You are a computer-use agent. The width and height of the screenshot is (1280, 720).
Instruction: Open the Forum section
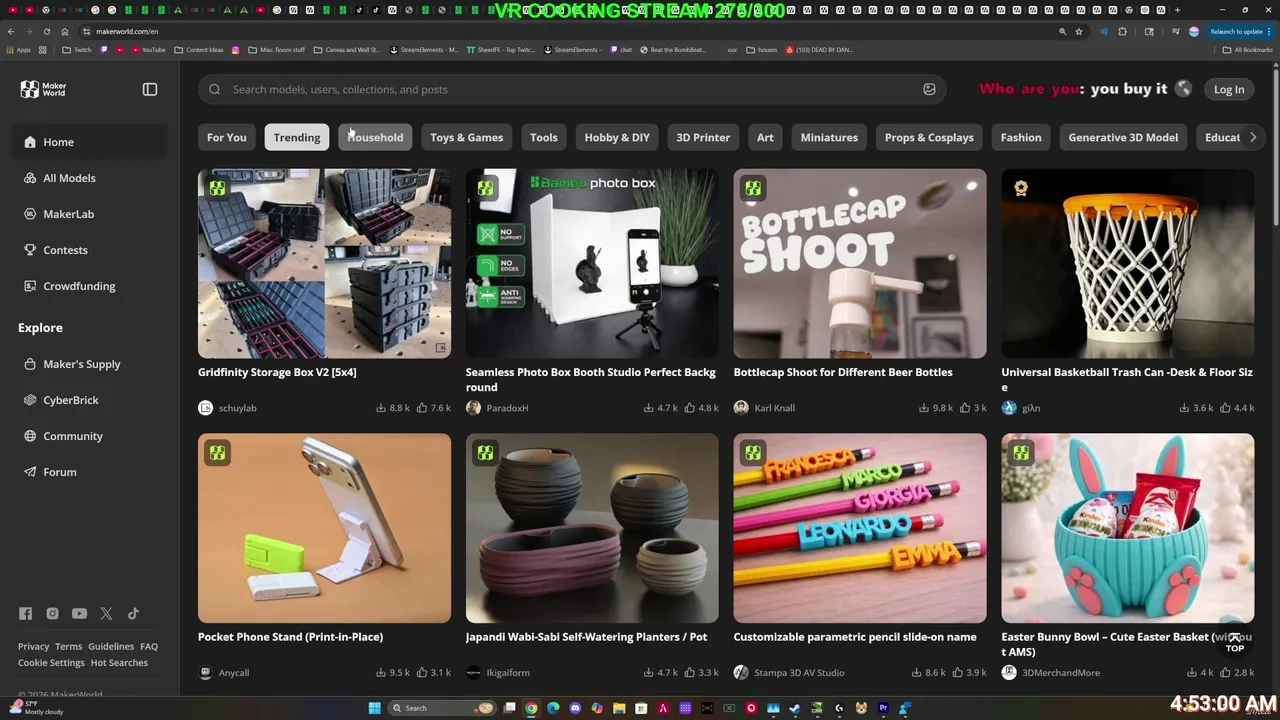90,472
